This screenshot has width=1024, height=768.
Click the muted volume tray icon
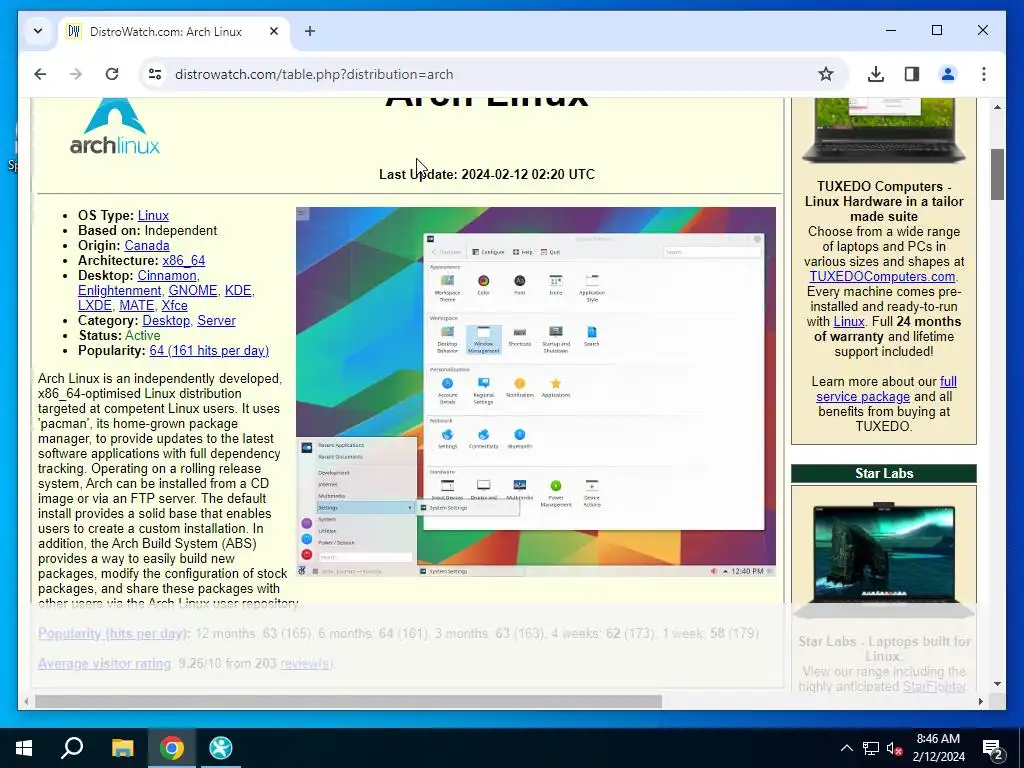coord(895,748)
